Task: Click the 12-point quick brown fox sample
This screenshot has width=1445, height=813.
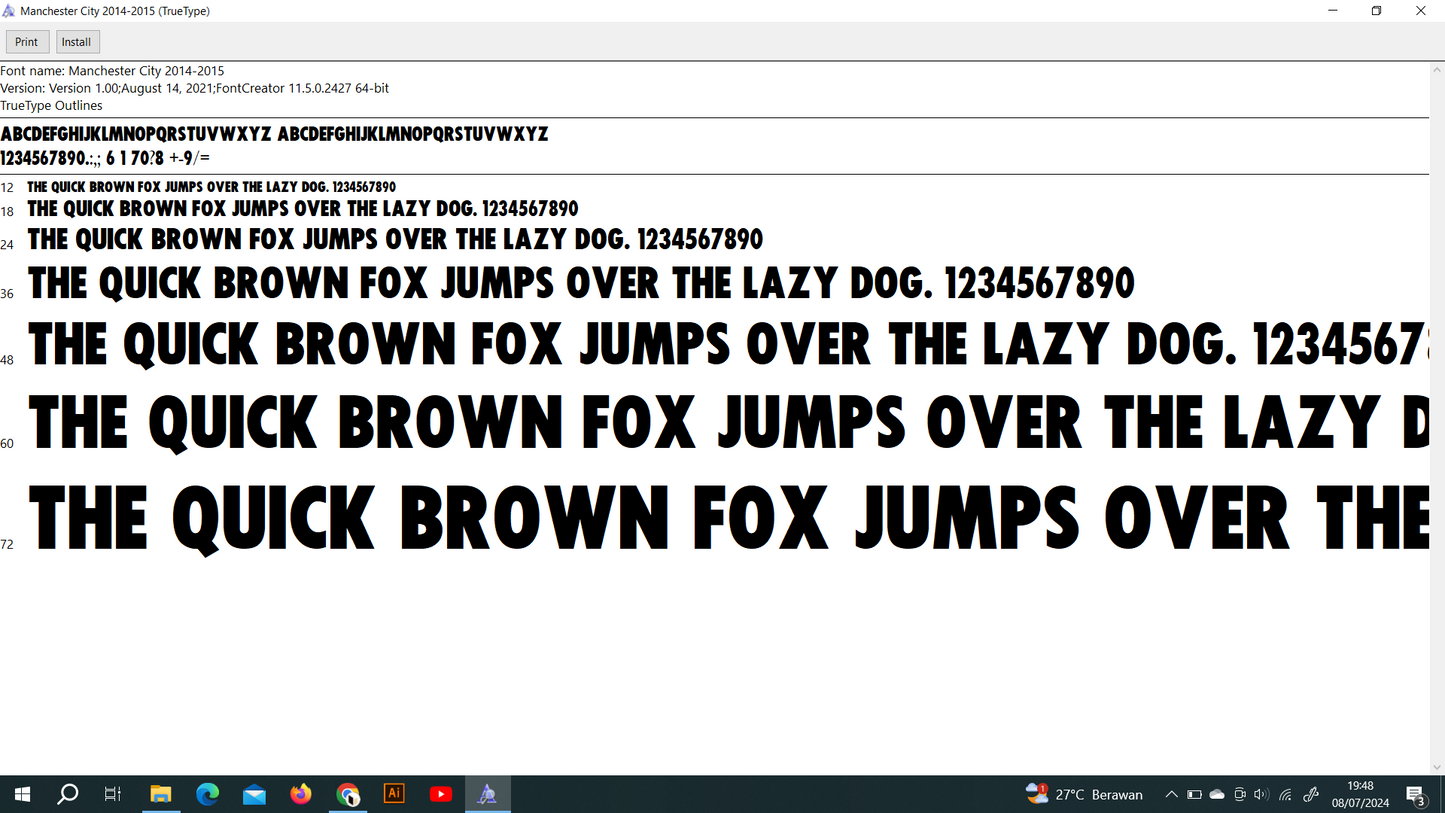Action: [211, 187]
